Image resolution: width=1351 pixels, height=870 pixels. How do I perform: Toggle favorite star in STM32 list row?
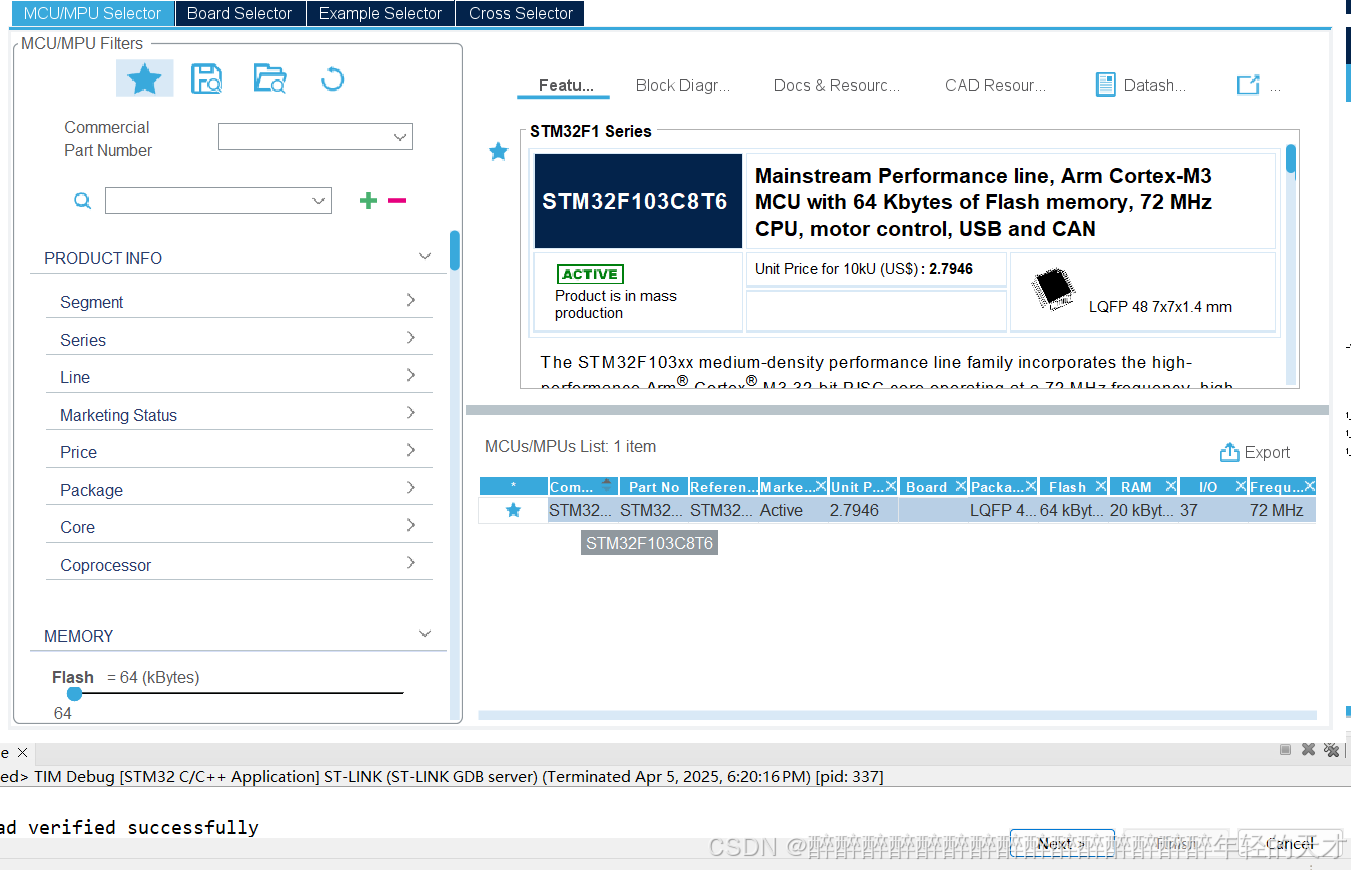click(x=514, y=510)
